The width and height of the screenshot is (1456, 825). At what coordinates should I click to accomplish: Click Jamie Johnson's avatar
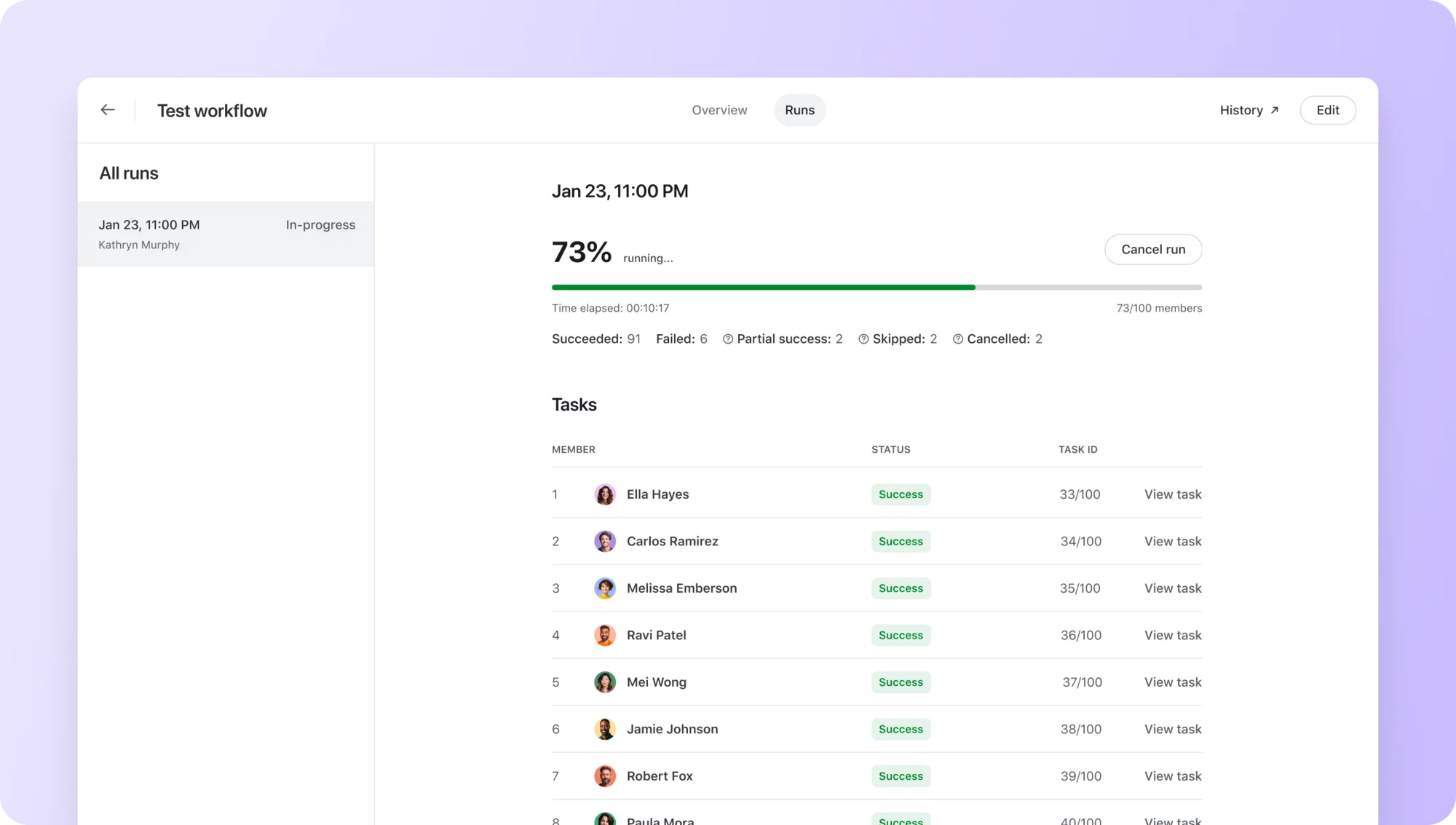click(x=605, y=729)
